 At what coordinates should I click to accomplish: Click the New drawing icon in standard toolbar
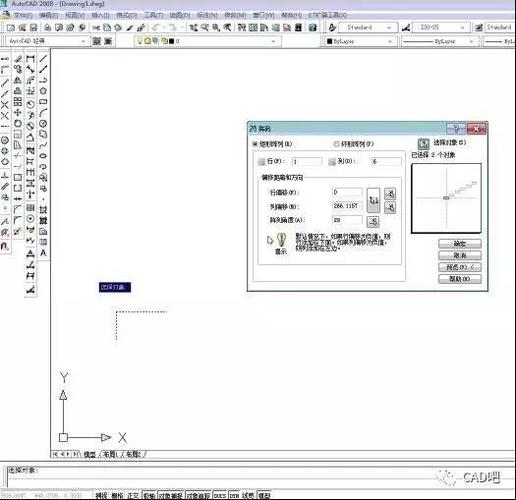point(10,28)
